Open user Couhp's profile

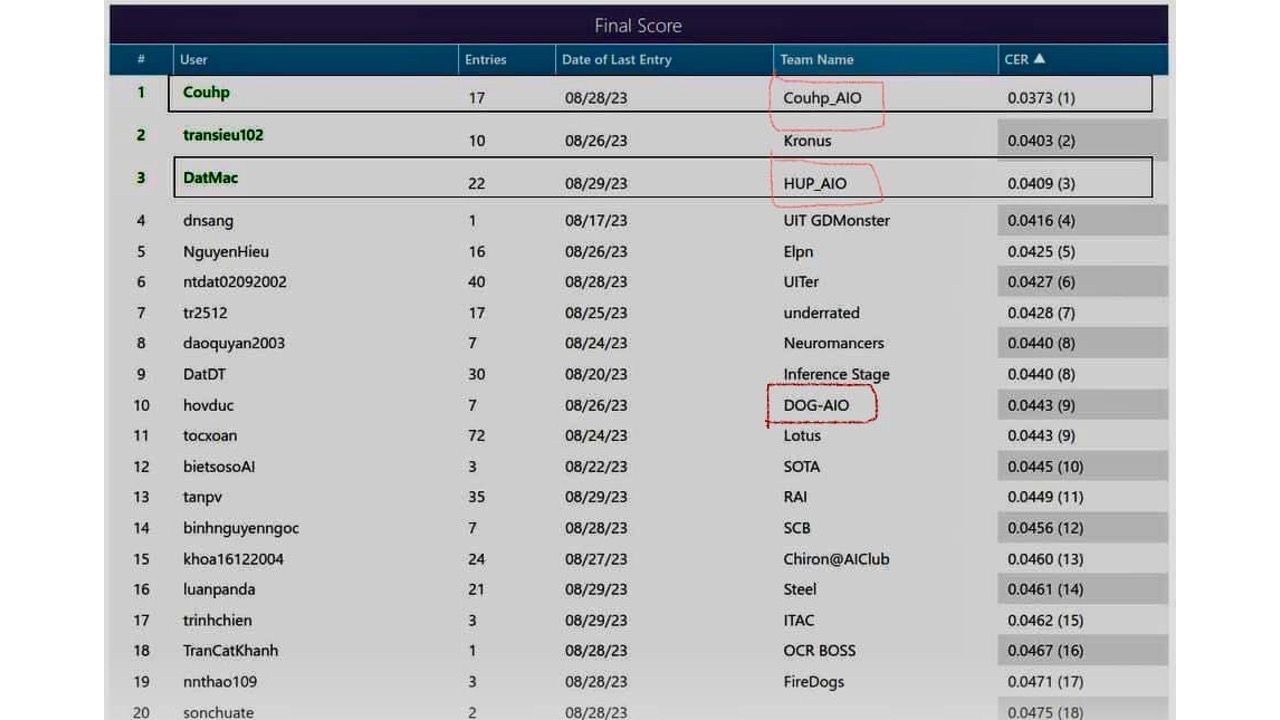click(x=206, y=92)
